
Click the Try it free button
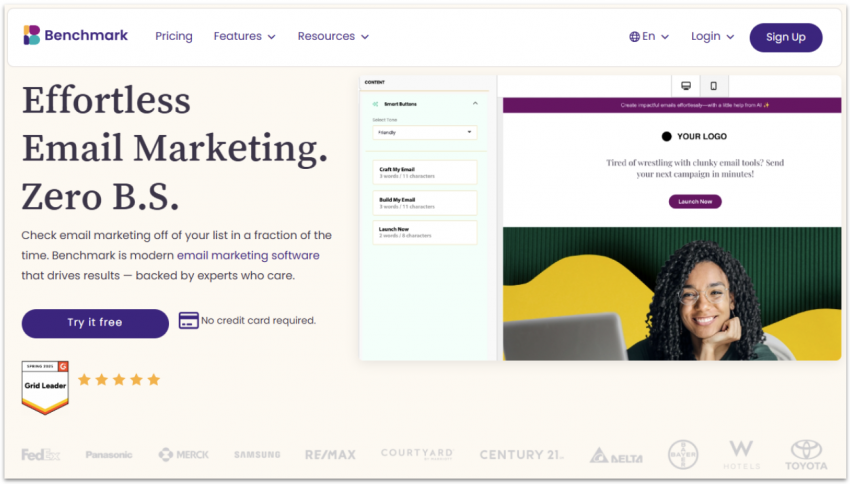point(95,323)
